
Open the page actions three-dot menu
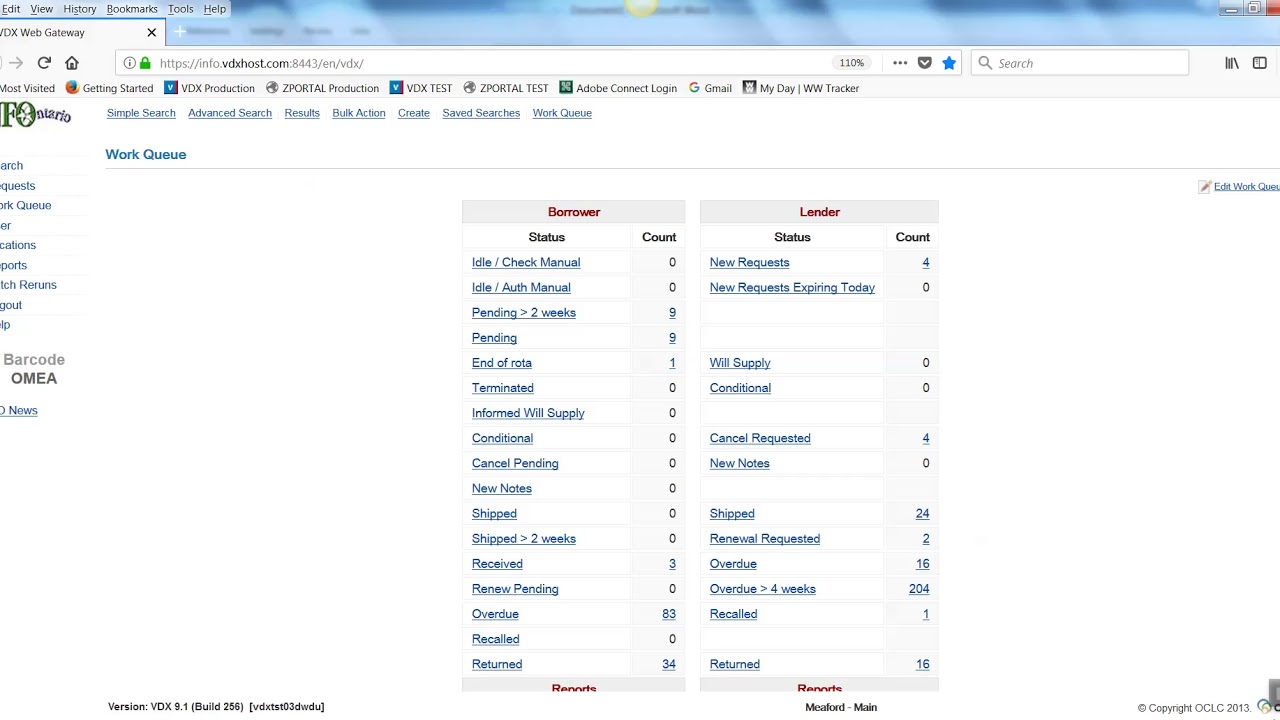[900, 63]
